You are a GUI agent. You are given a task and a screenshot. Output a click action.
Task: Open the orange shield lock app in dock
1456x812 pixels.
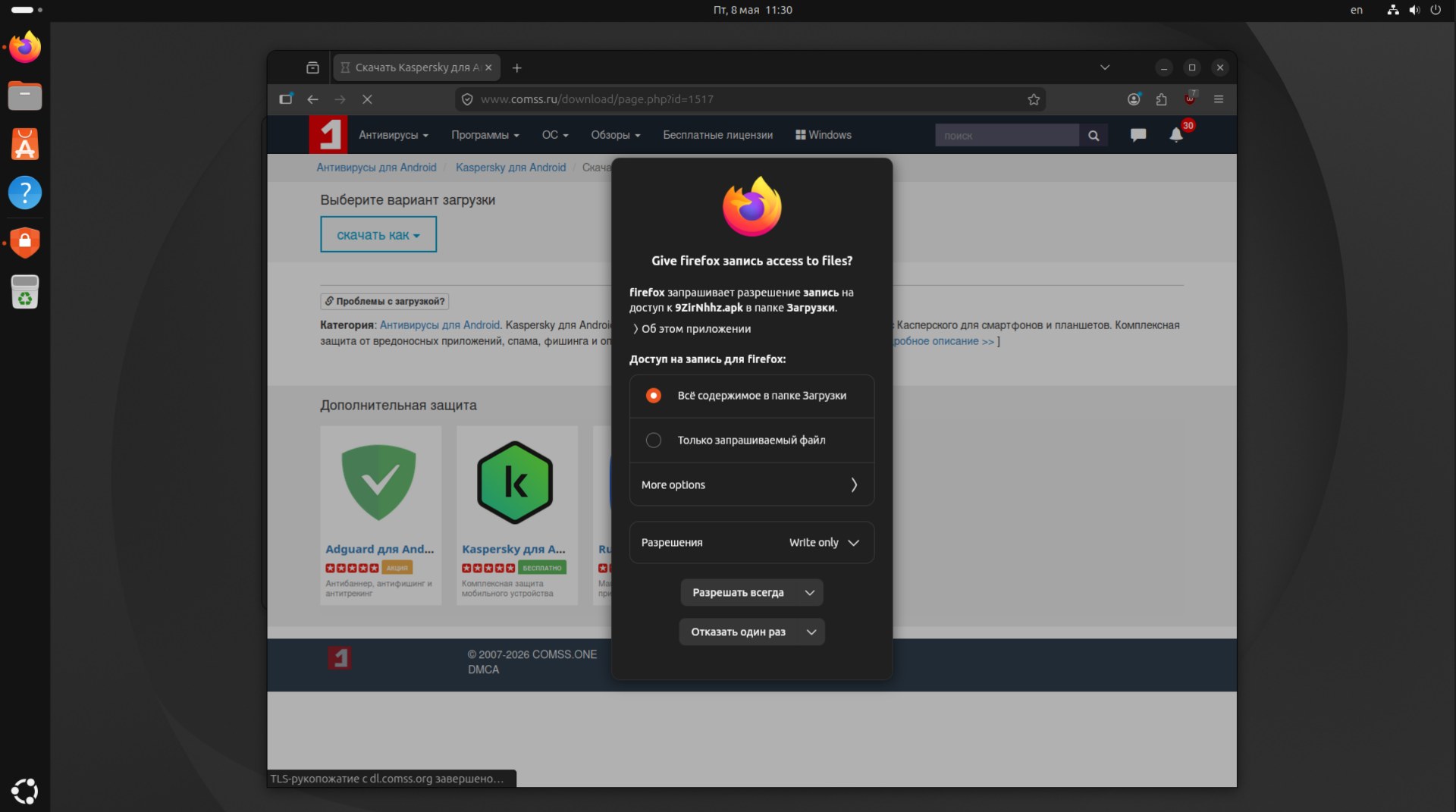pyautogui.click(x=25, y=243)
